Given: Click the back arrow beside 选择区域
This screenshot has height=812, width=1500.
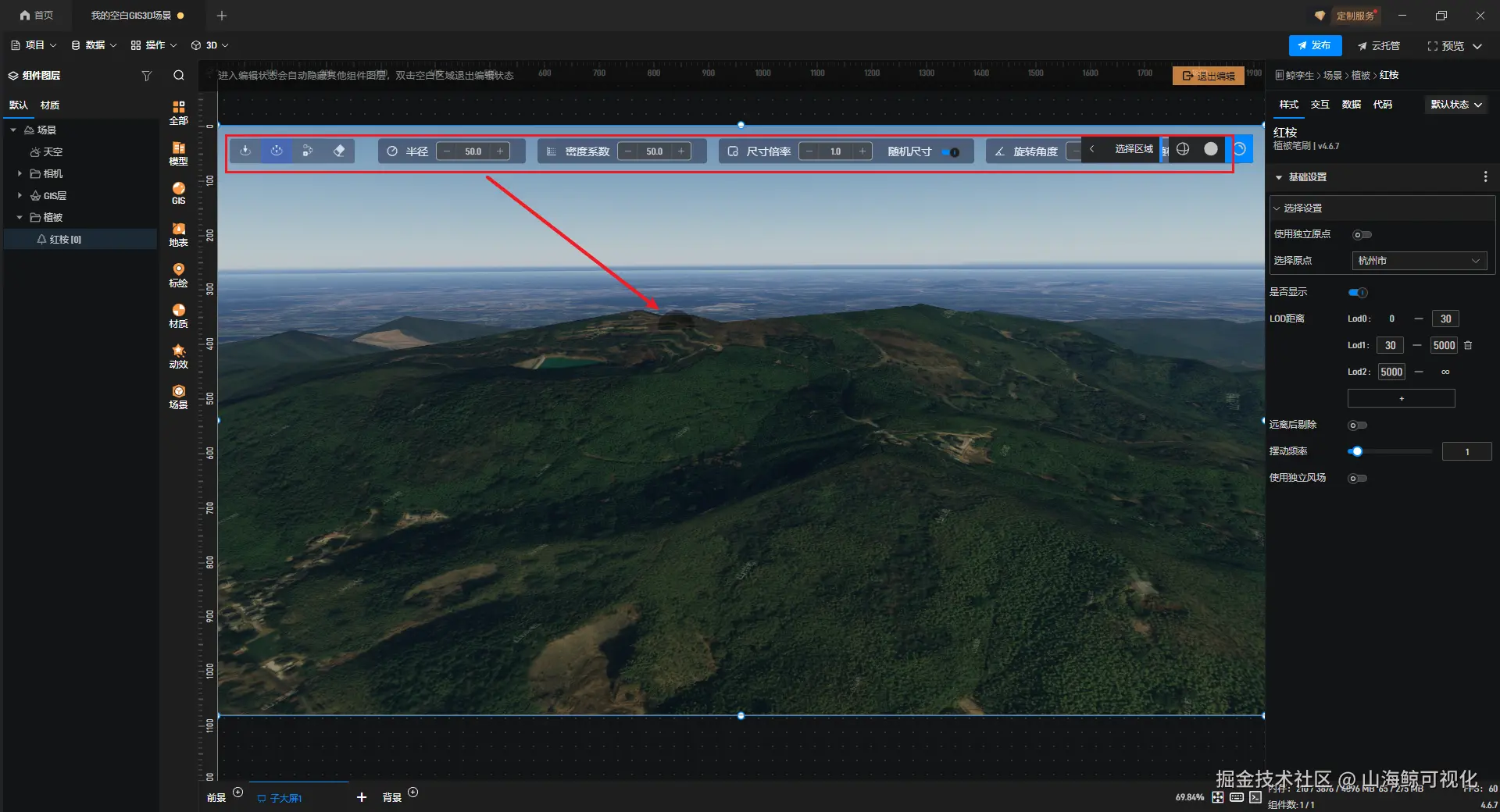Looking at the screenshot, I should tap(1092, 149).
